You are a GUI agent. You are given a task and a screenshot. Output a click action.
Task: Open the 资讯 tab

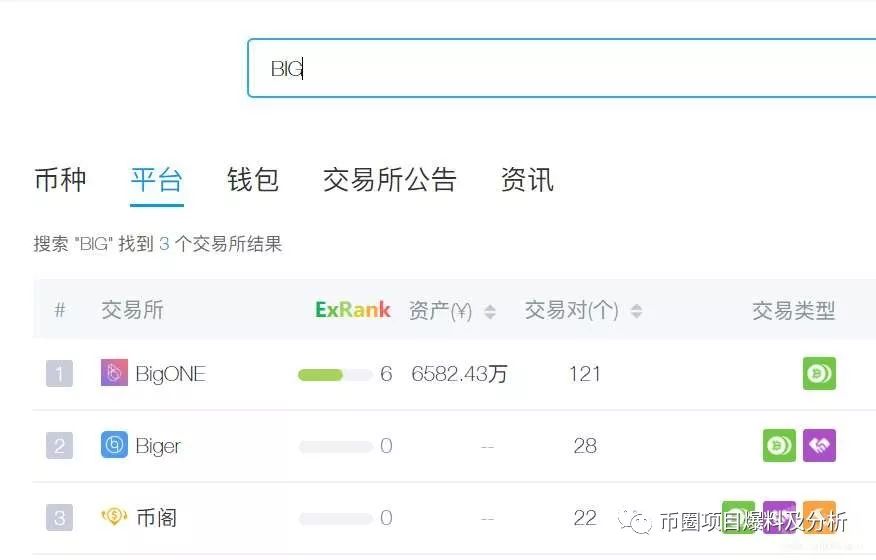click(527, 180)
